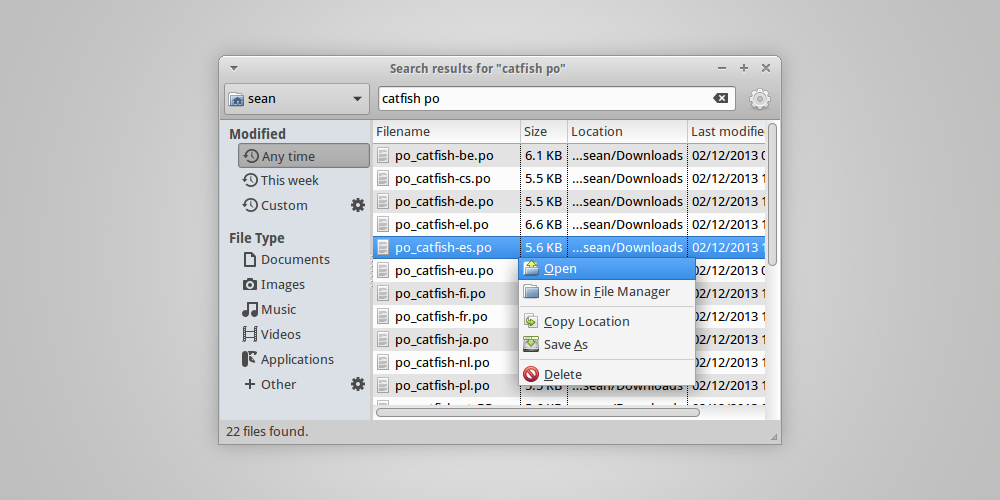
Task: Enable the This week filter
Action: [289, 181]
